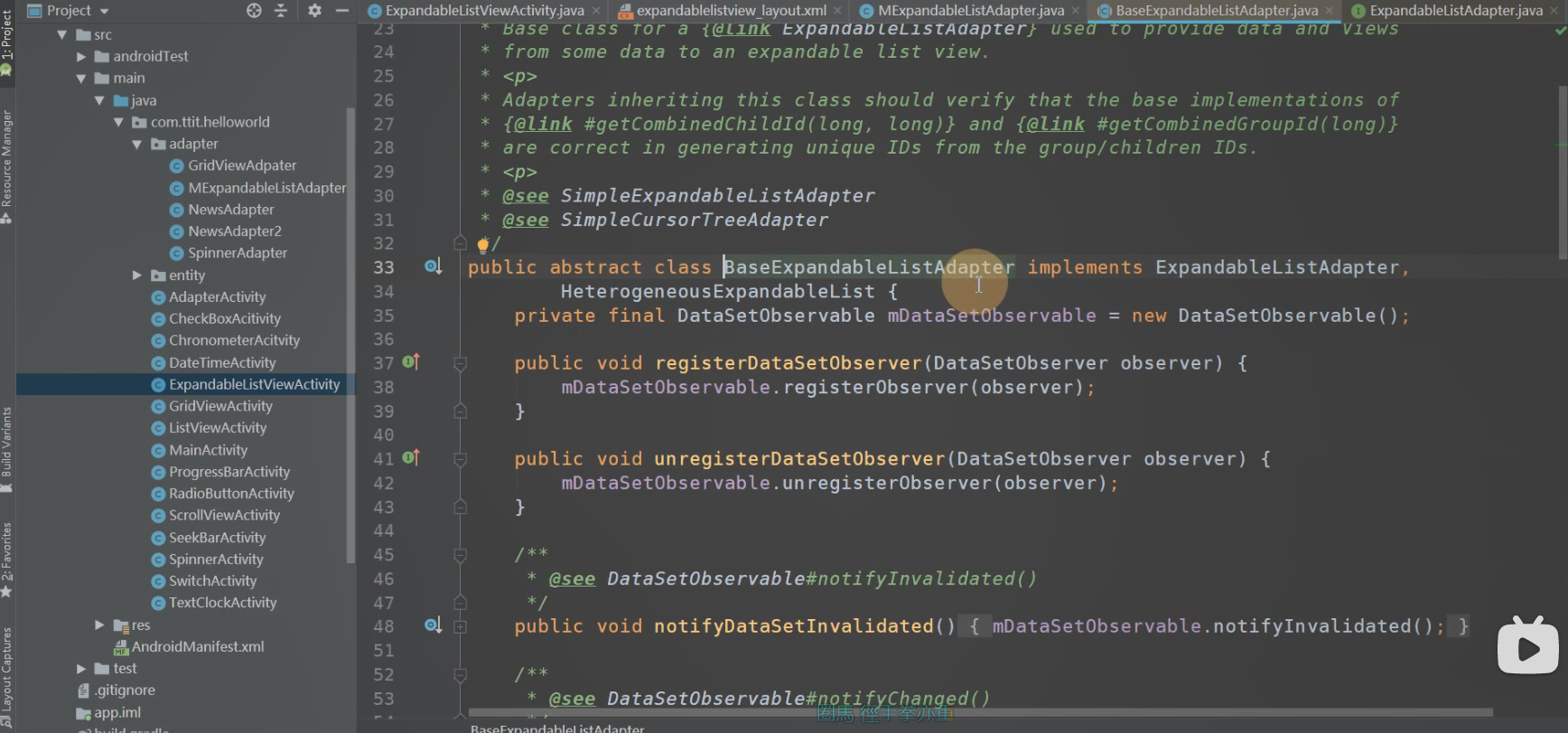The image size is (1568, 733).
Task: Close the expandablelistview_layout.xml tab
Action: [x=837, y=11]
